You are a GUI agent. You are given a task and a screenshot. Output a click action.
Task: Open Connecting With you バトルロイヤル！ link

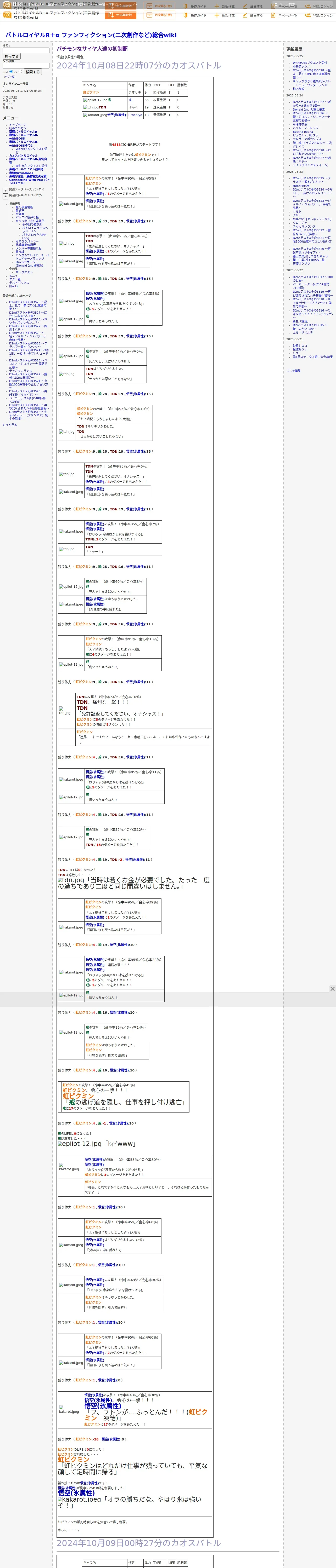coord(29,181)
